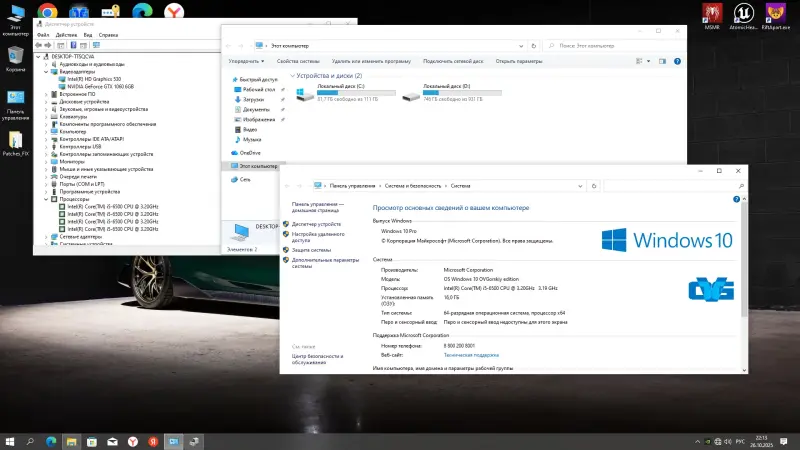Open OneDrive in Explorer sidebar
This screenshot has width=800, height=450.
pos(250,153)
